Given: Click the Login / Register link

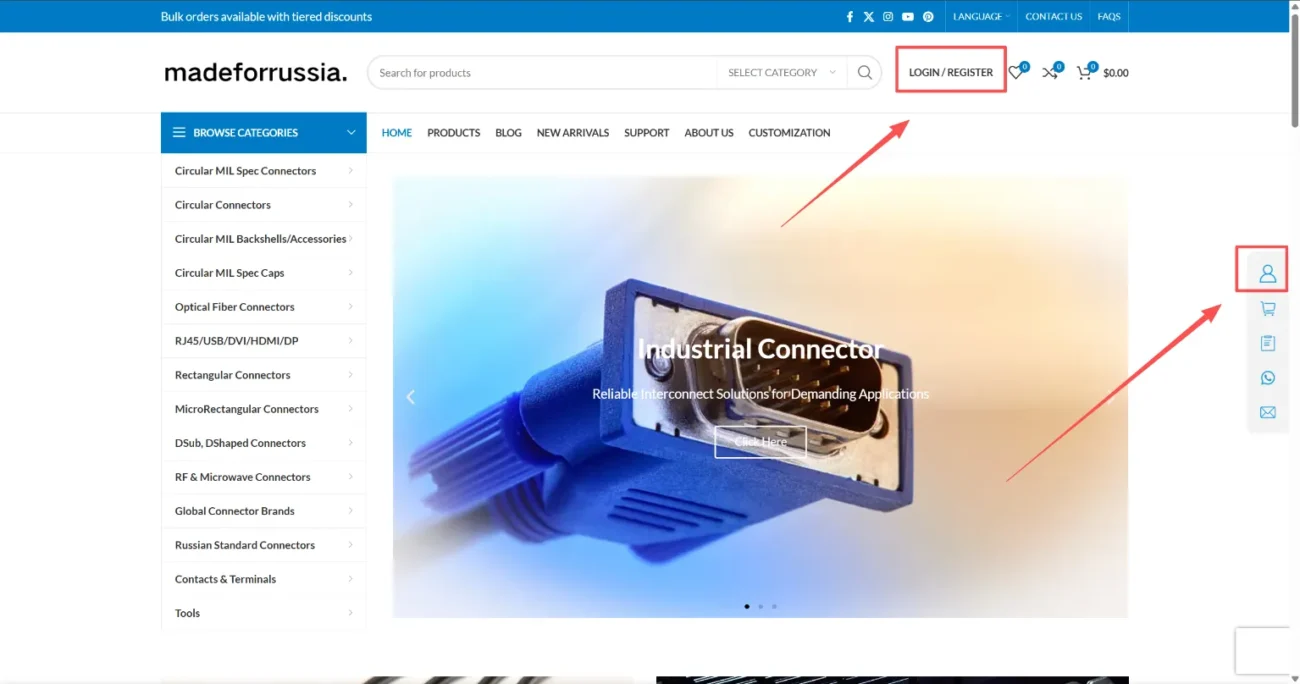Looking at the screenshot, I should click(x=950, y=73).
